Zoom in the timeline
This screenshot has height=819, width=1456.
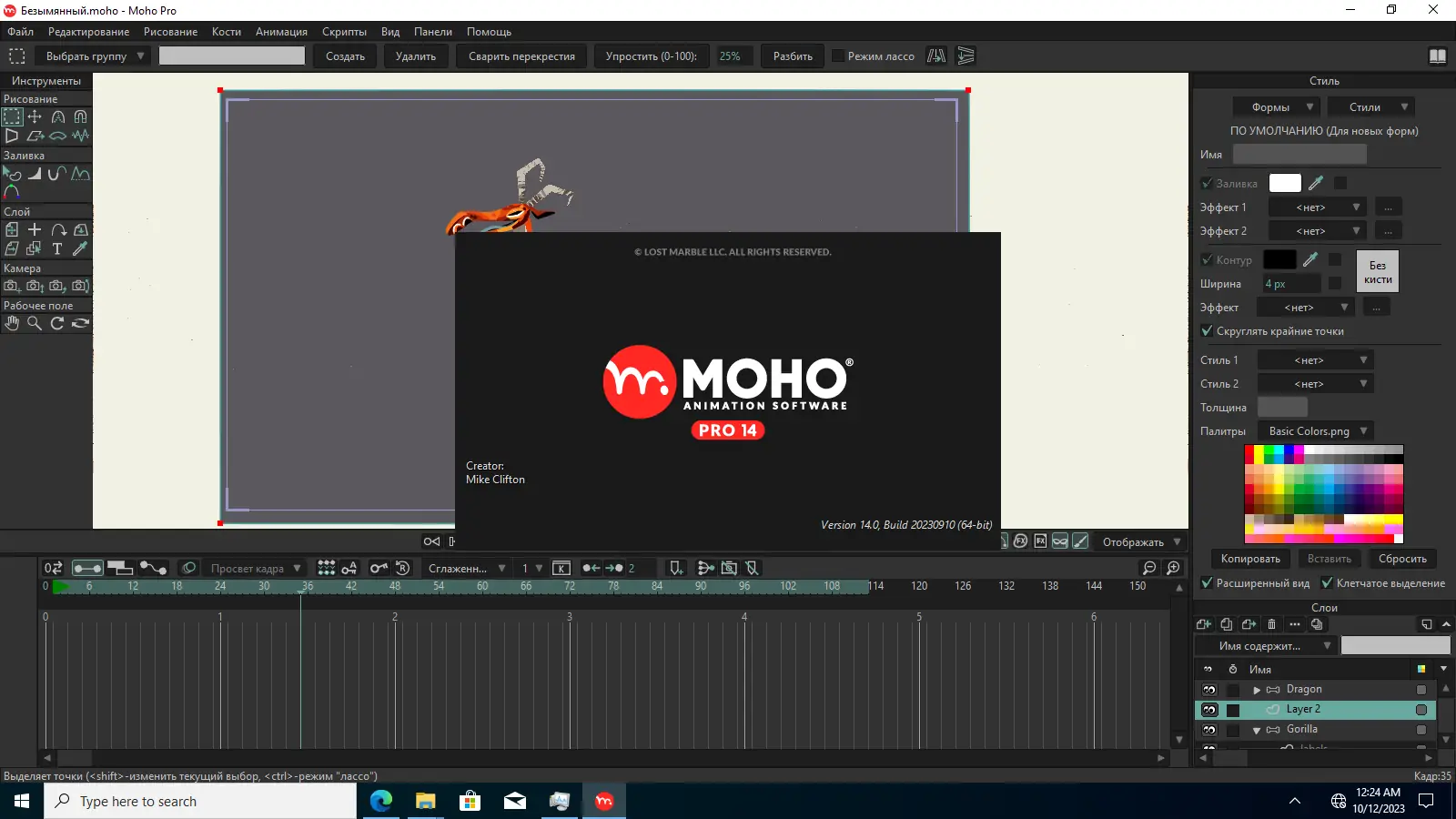[1173, 568]
